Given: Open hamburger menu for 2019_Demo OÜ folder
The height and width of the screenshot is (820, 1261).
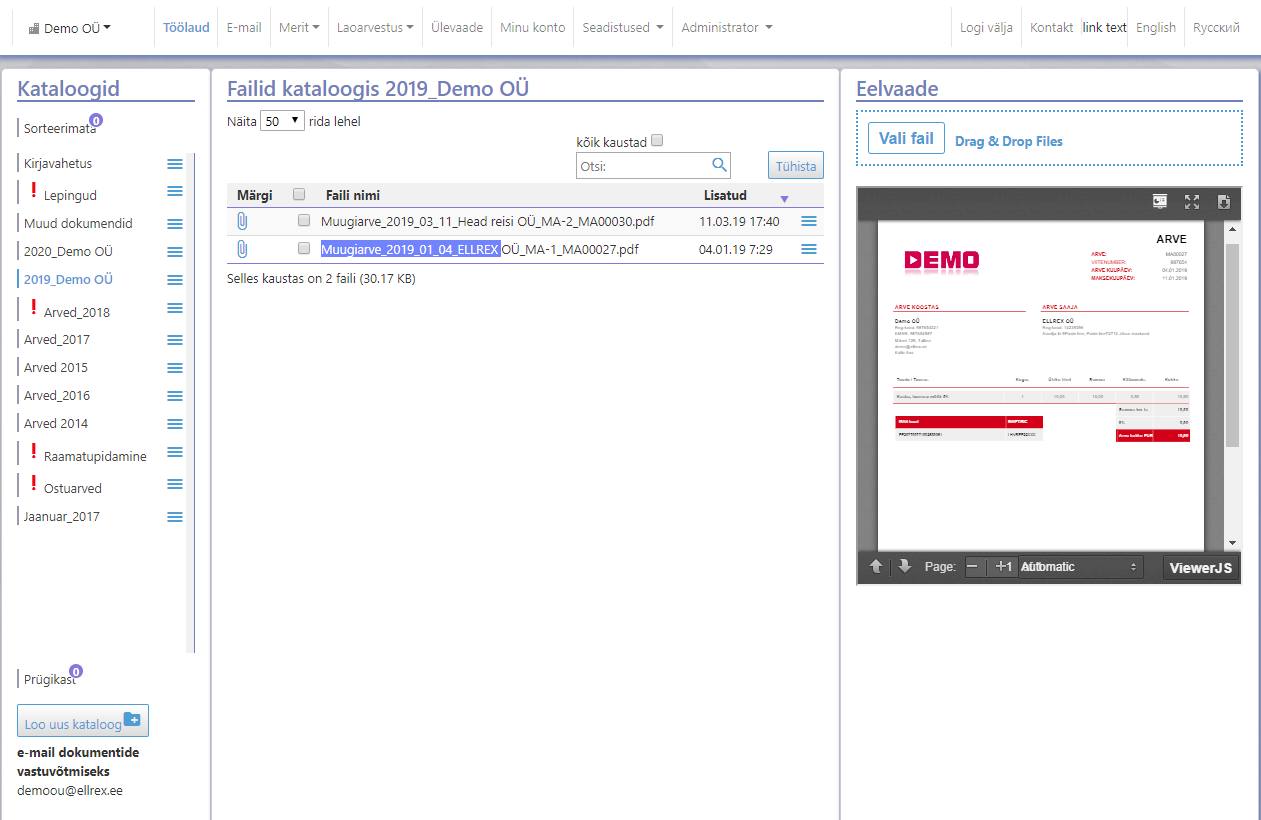Looking at the screenshot, I should (175, 280).
